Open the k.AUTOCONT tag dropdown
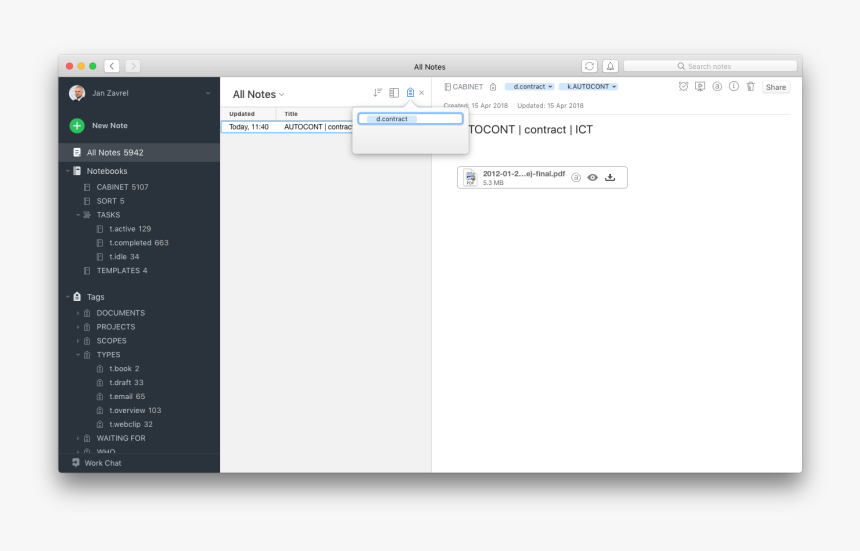This screenshot has height=551, width=860. (x=614, y=87)
